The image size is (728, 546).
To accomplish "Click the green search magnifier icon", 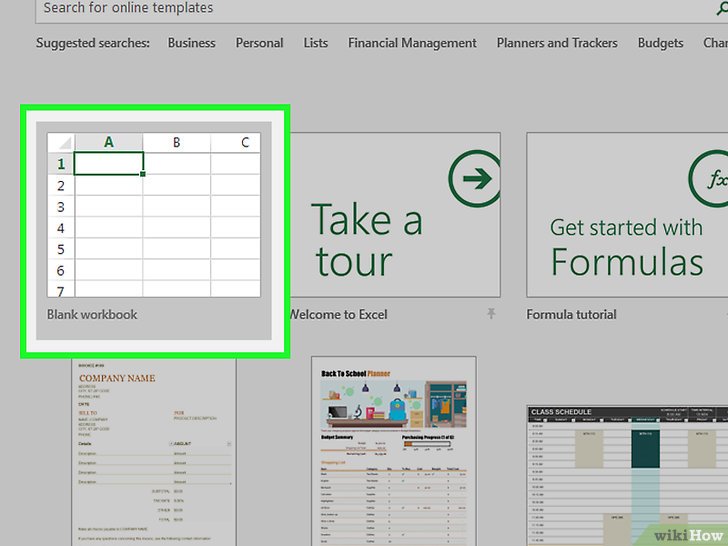I will pyautogui.click(x=722, y=8).
